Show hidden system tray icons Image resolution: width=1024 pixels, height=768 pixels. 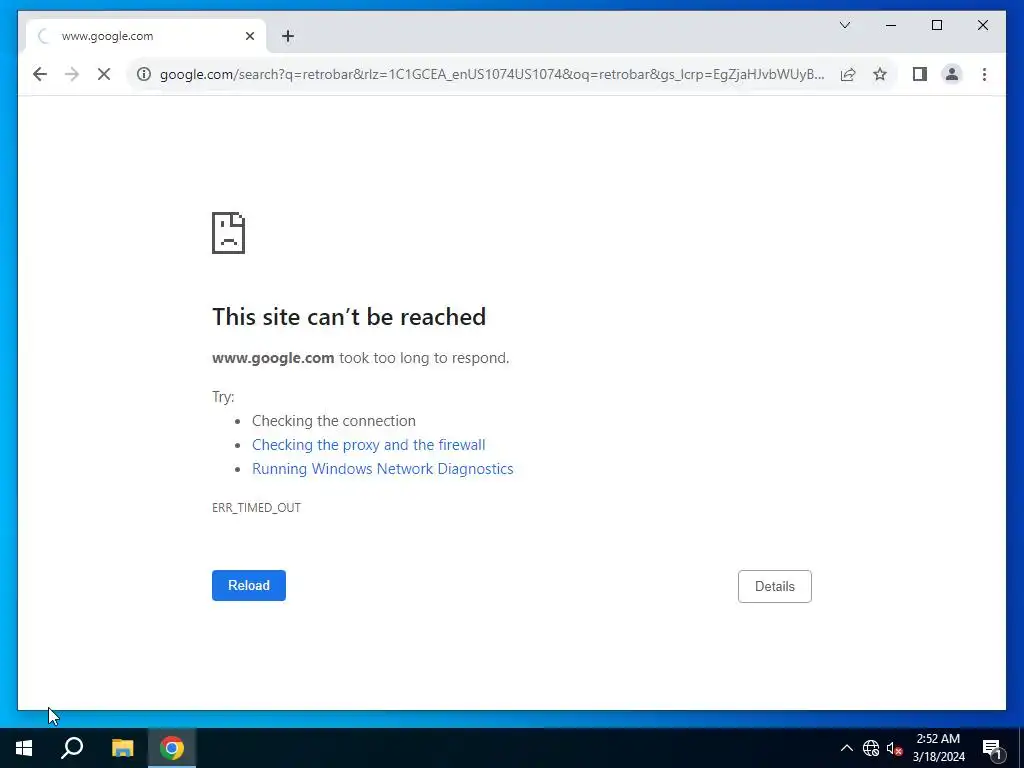846,748
